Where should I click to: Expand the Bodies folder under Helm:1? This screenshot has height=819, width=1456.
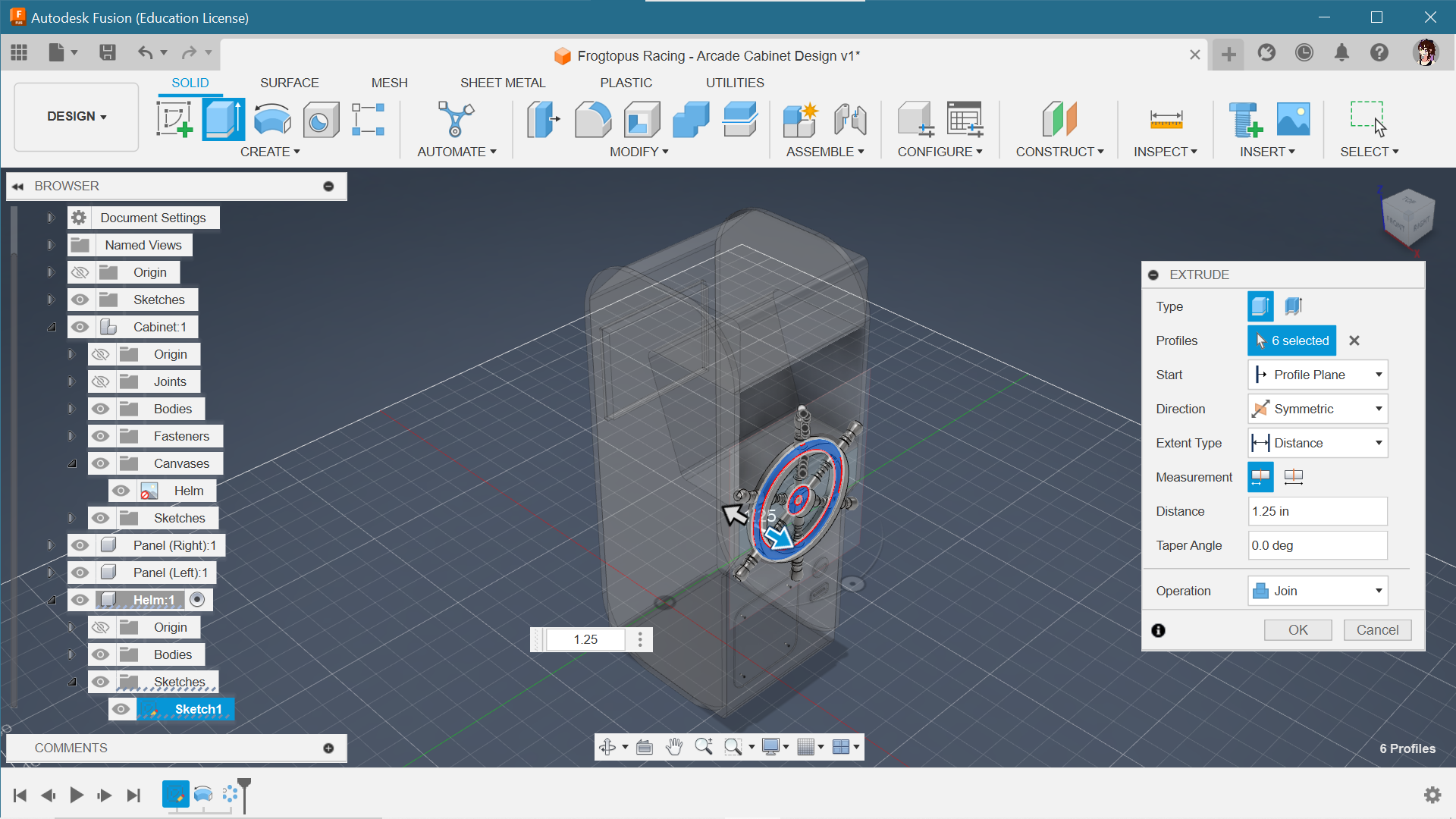(72, 654)
